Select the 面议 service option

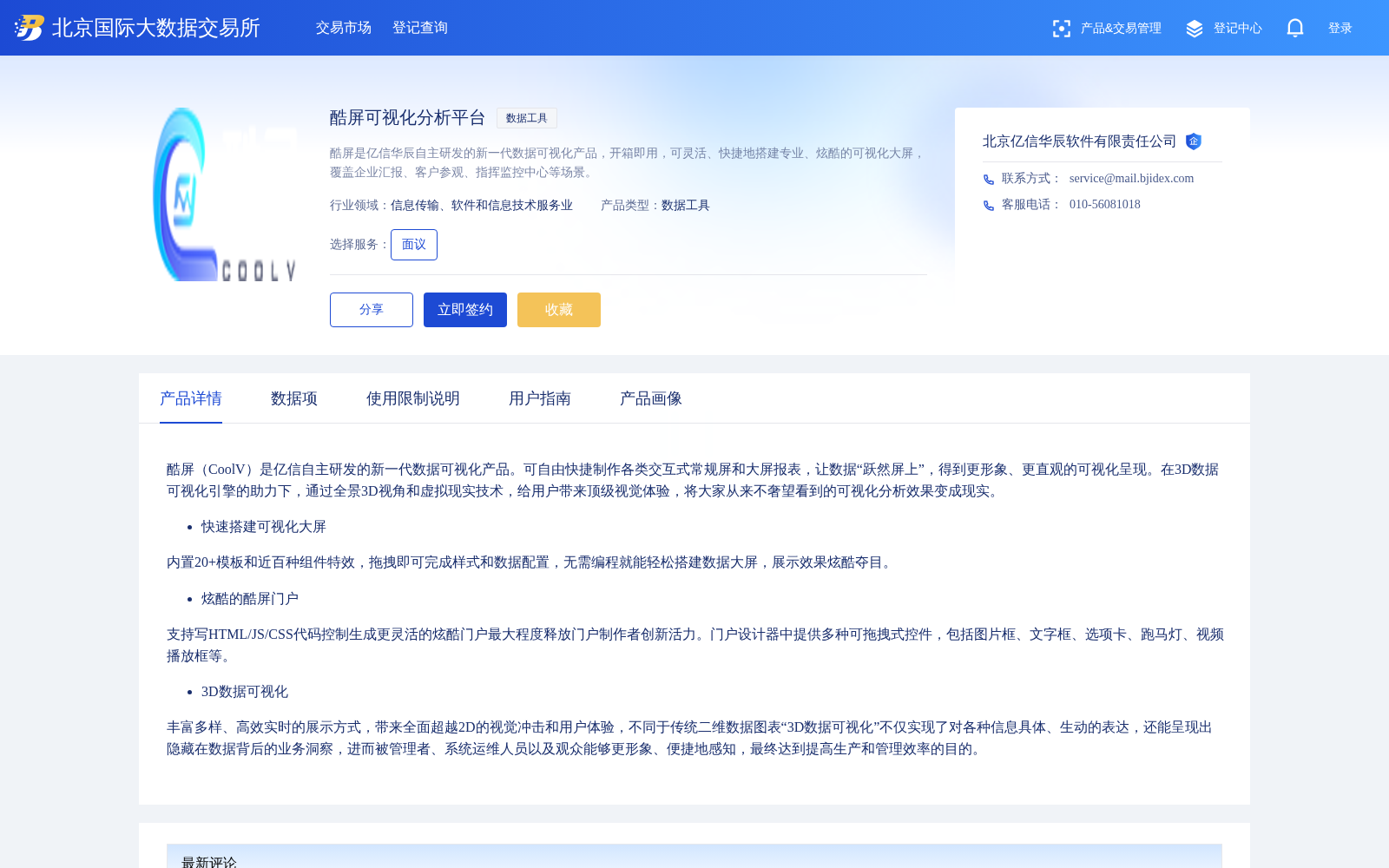tap(414, 245)
